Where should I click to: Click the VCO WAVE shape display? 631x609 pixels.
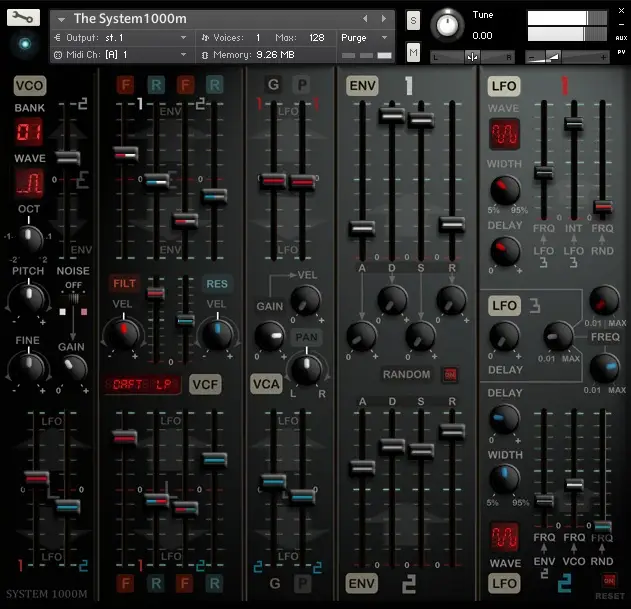[29, 183]
